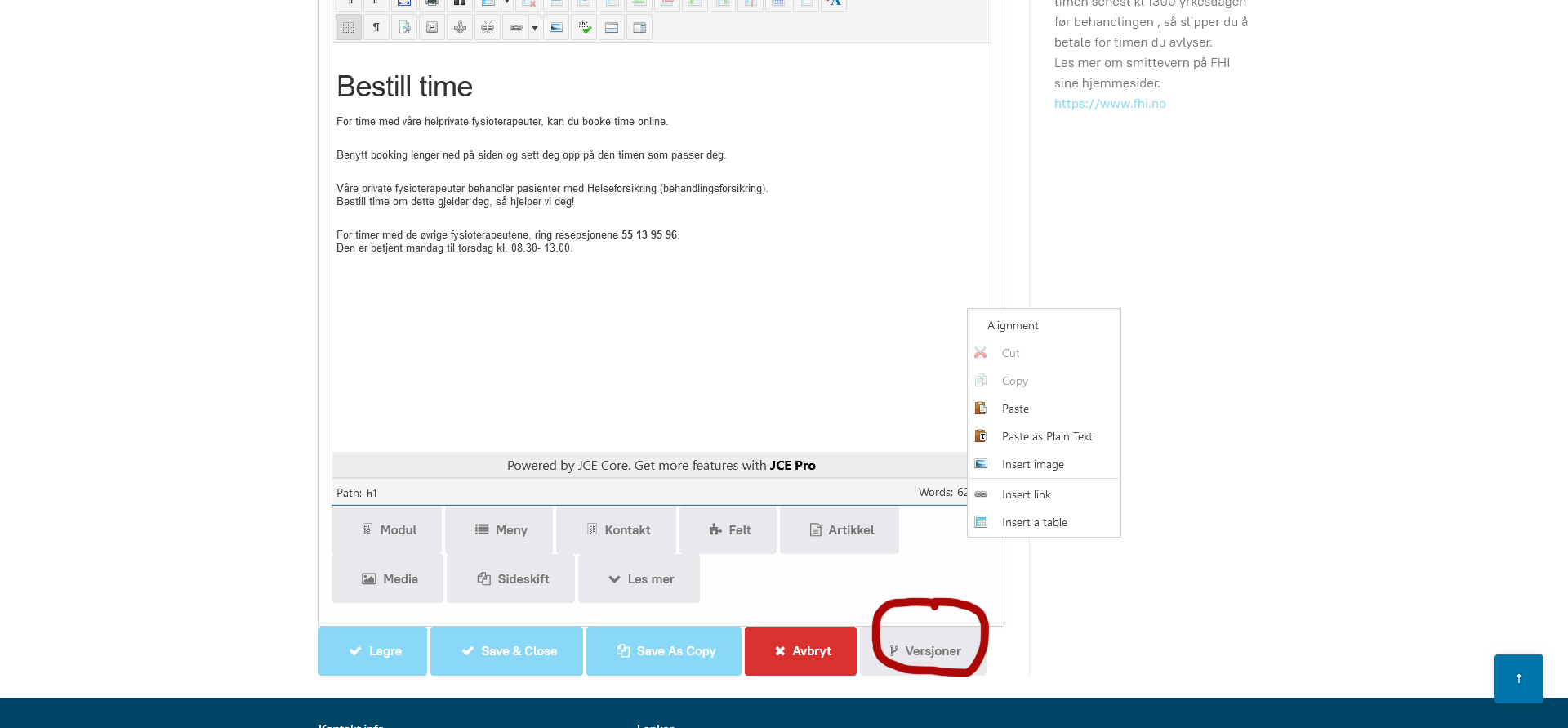Click the anchor insert icon
Screen dimensions: 1568x728
(460, 27)
